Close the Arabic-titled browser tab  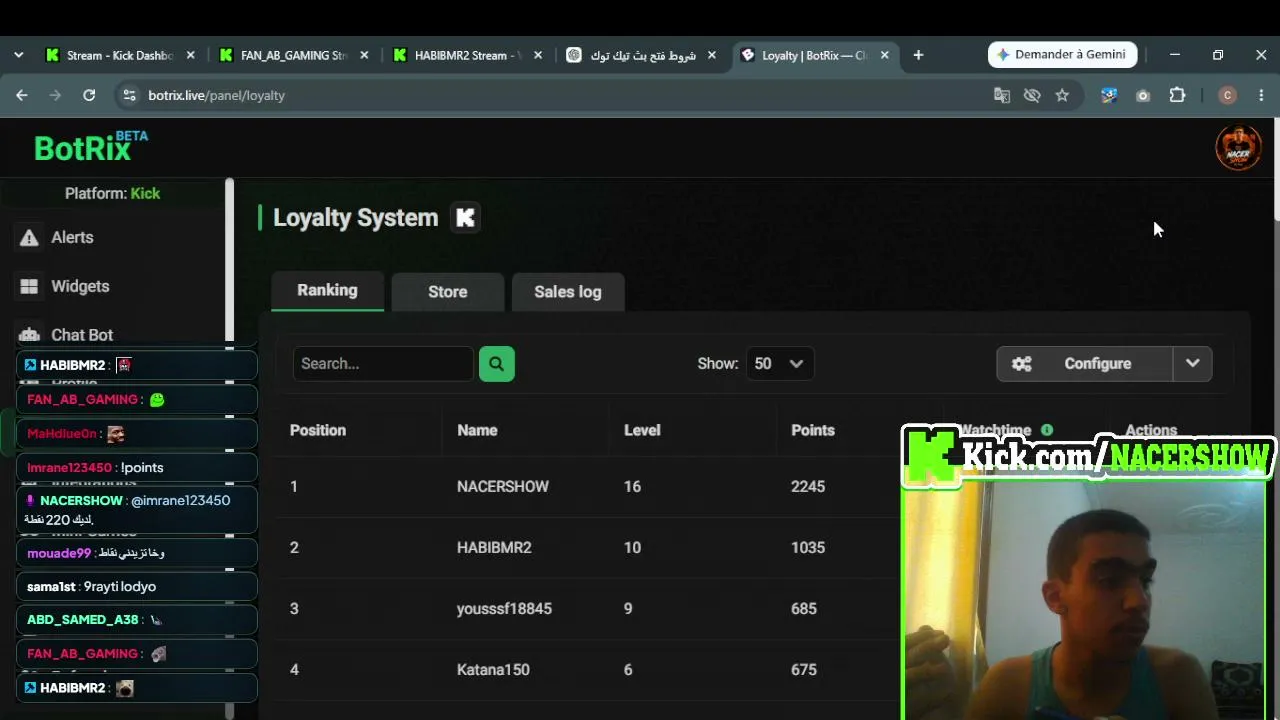pos(712,55)
